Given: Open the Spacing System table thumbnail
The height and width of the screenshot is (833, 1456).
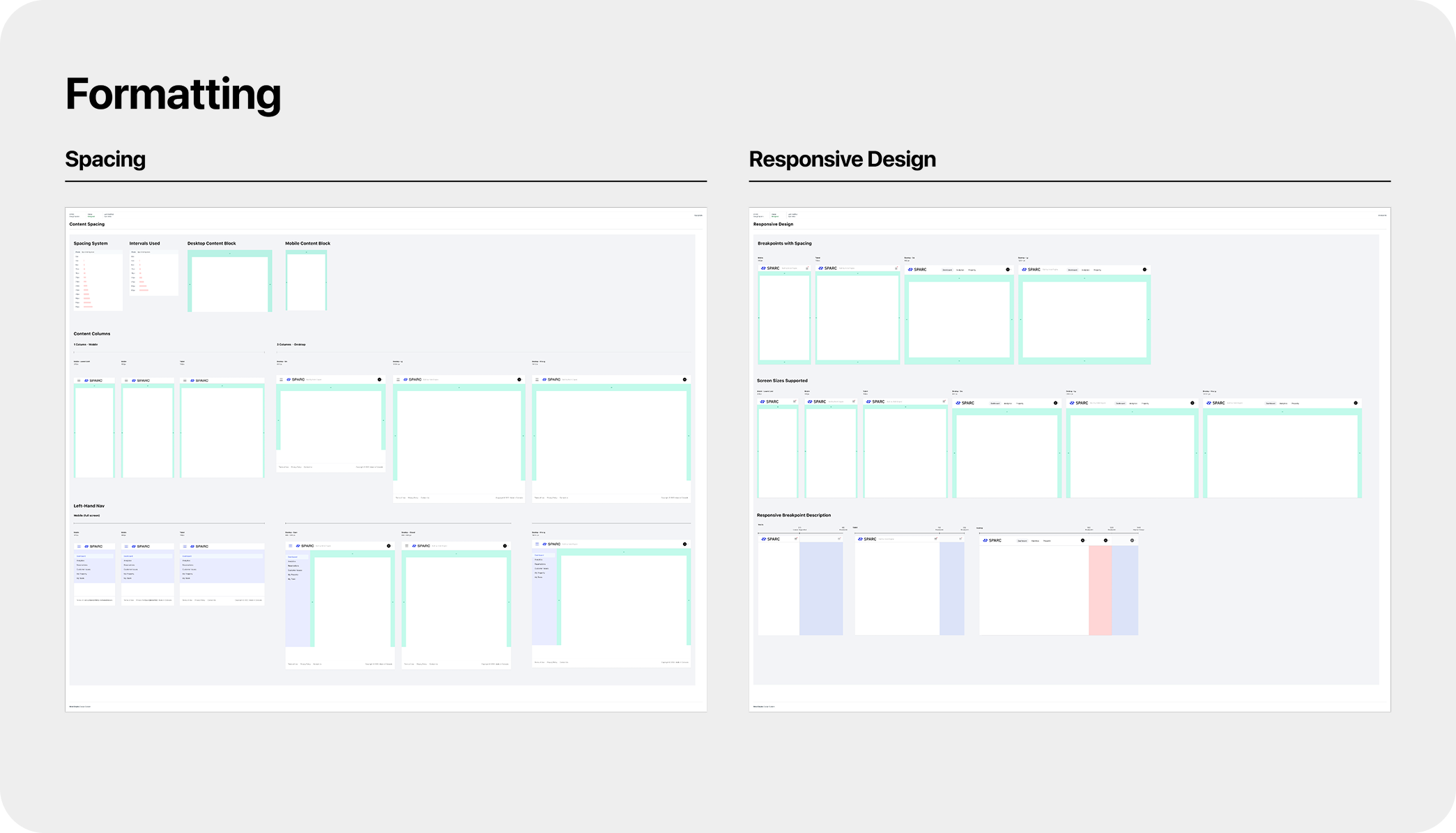Looking at the screenshot, I should click(98, 280).
